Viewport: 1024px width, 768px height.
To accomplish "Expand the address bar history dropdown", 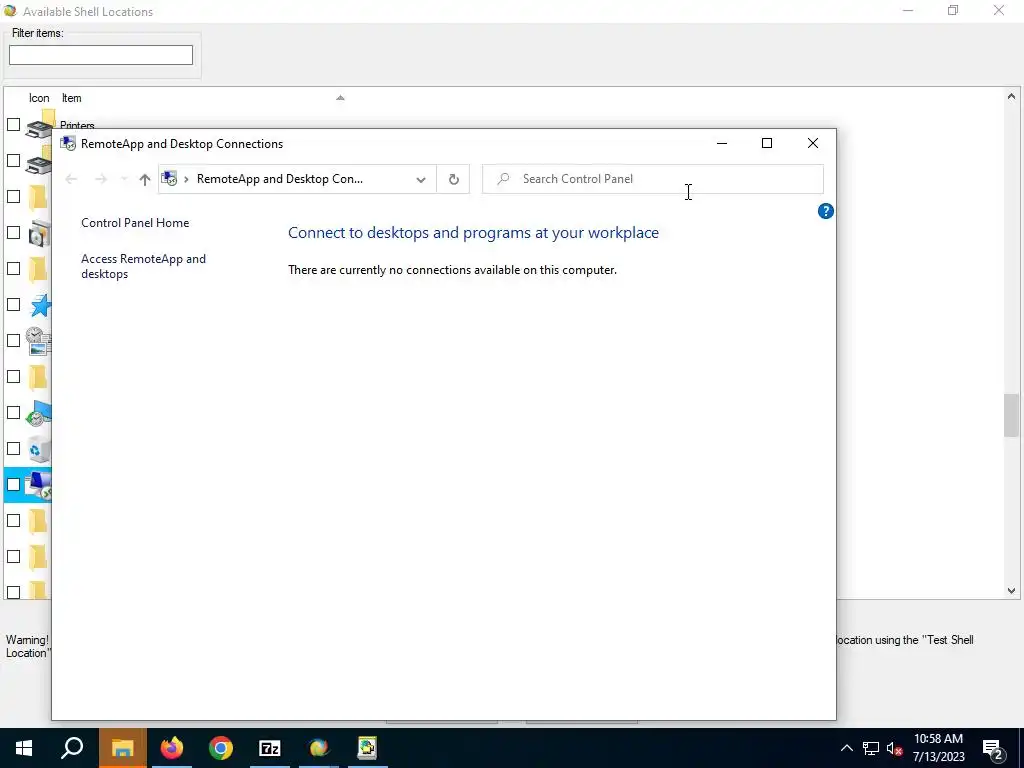I will click(x=421, y=180).
